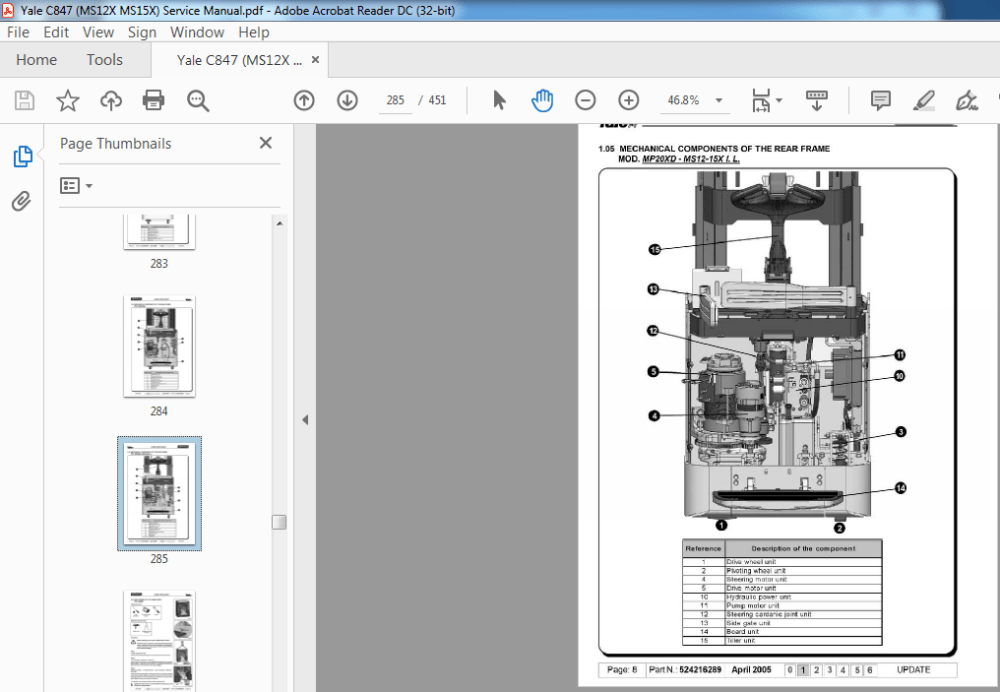Switch to the Home tab
The width and height of the screenshot is (1000, 692).
[x=36, y=60]
